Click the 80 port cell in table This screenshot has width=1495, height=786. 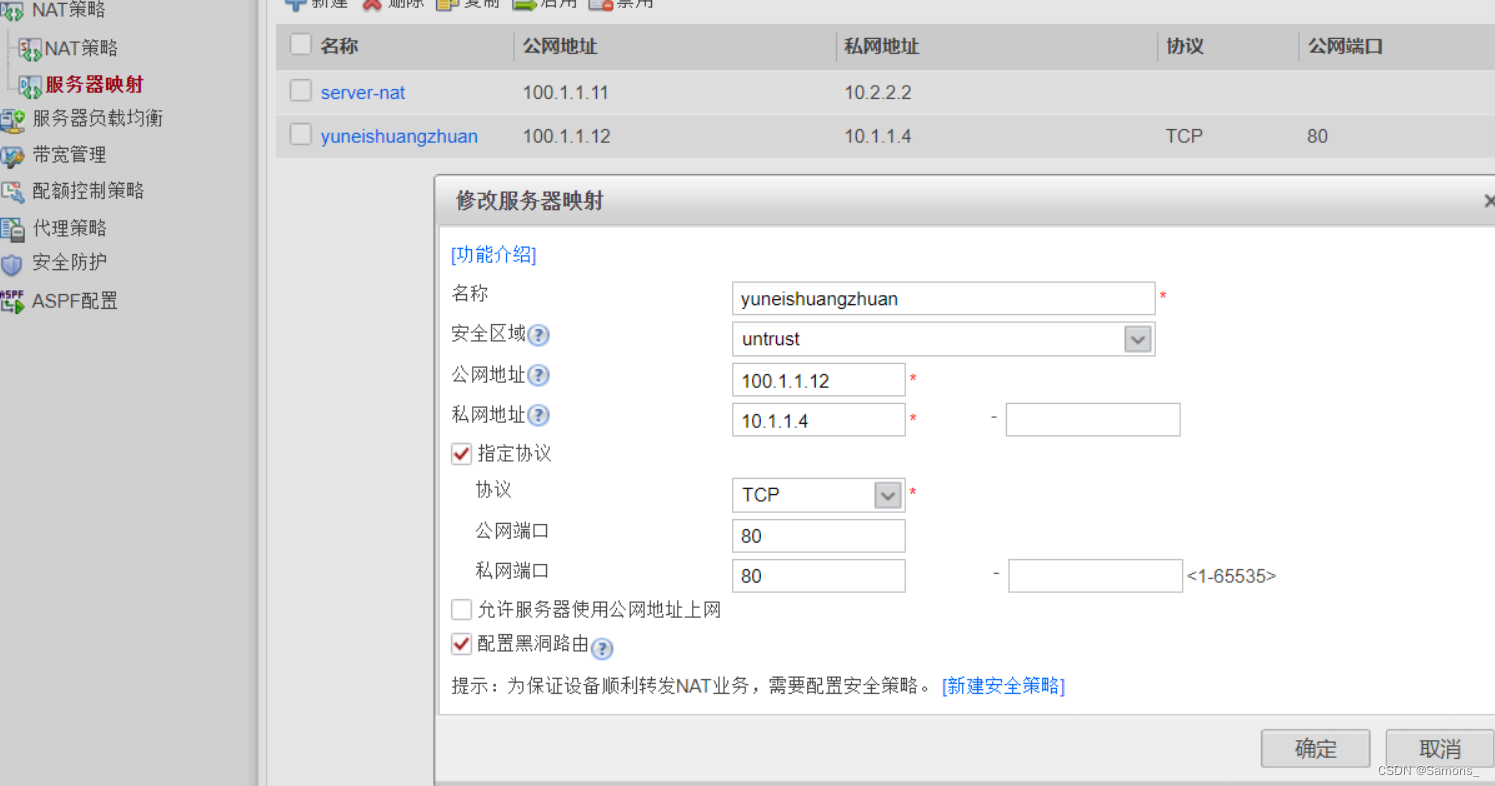pos(1317,136)
